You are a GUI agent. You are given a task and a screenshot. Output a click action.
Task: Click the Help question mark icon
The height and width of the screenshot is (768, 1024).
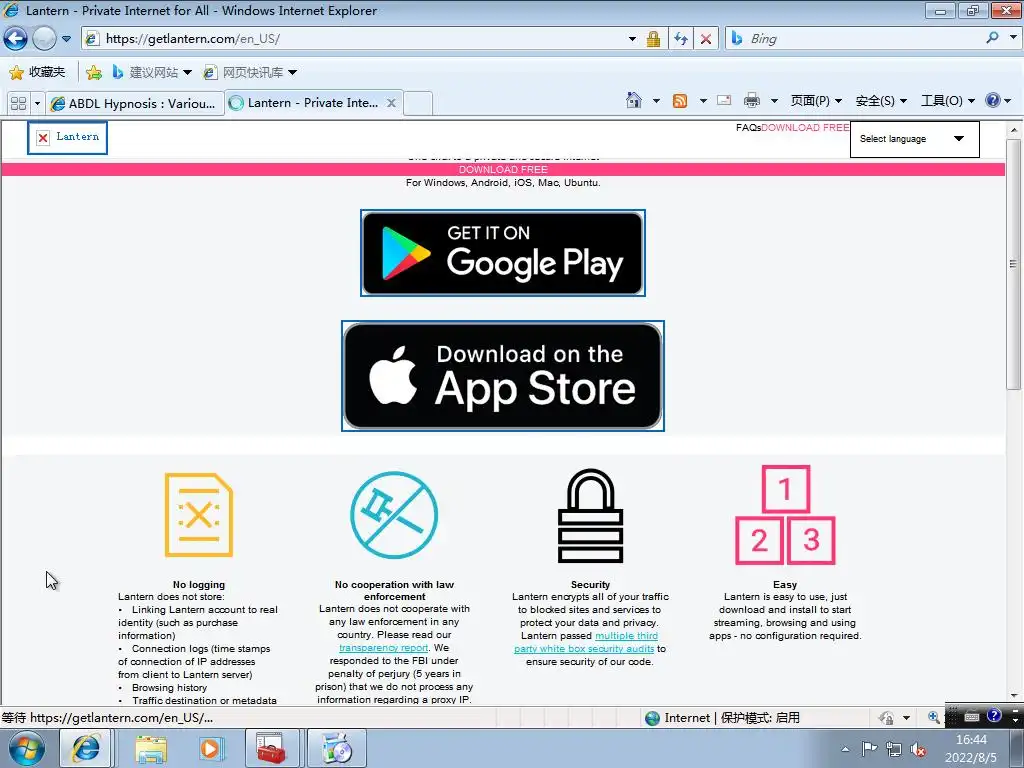point(993,100)
